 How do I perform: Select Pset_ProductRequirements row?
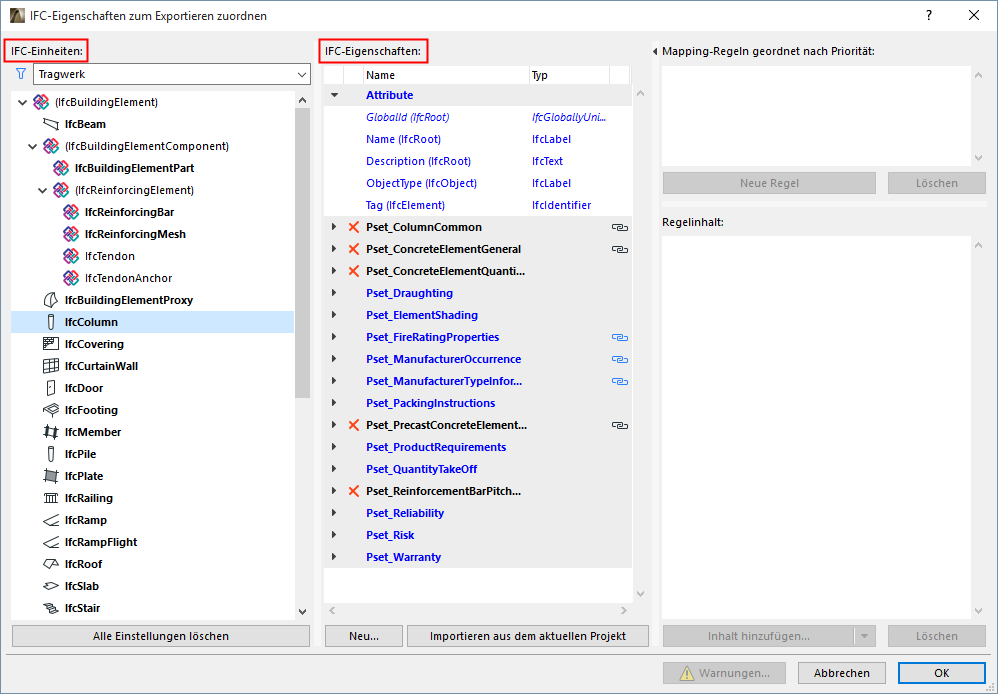click(477, 447)
